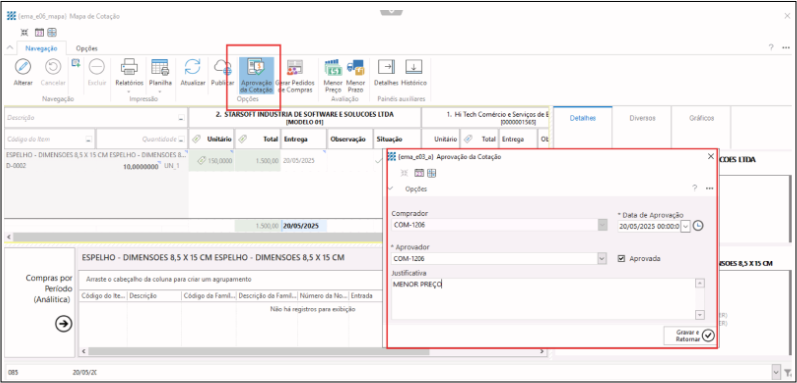Click the grid icon in the main quick toolbar
797x383 pixels.
52,33
